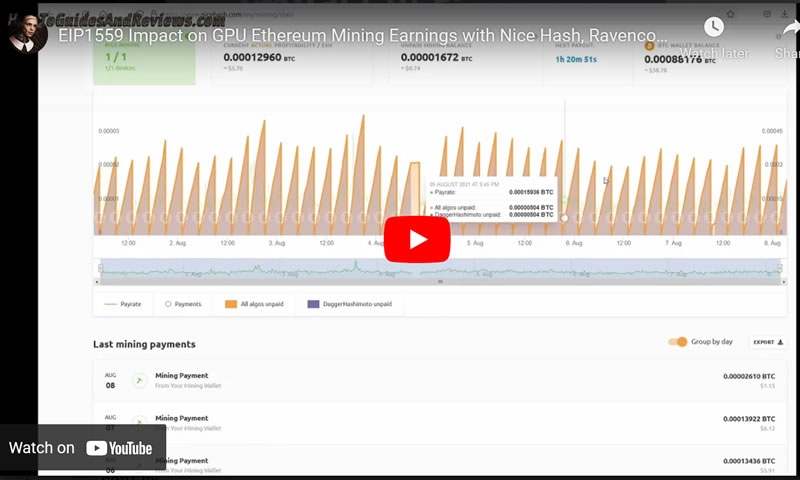Screen dimensions: 800x480
Task: Open the first Mining Payment row title
Action: pyautogui.click(x=182, y=375)
